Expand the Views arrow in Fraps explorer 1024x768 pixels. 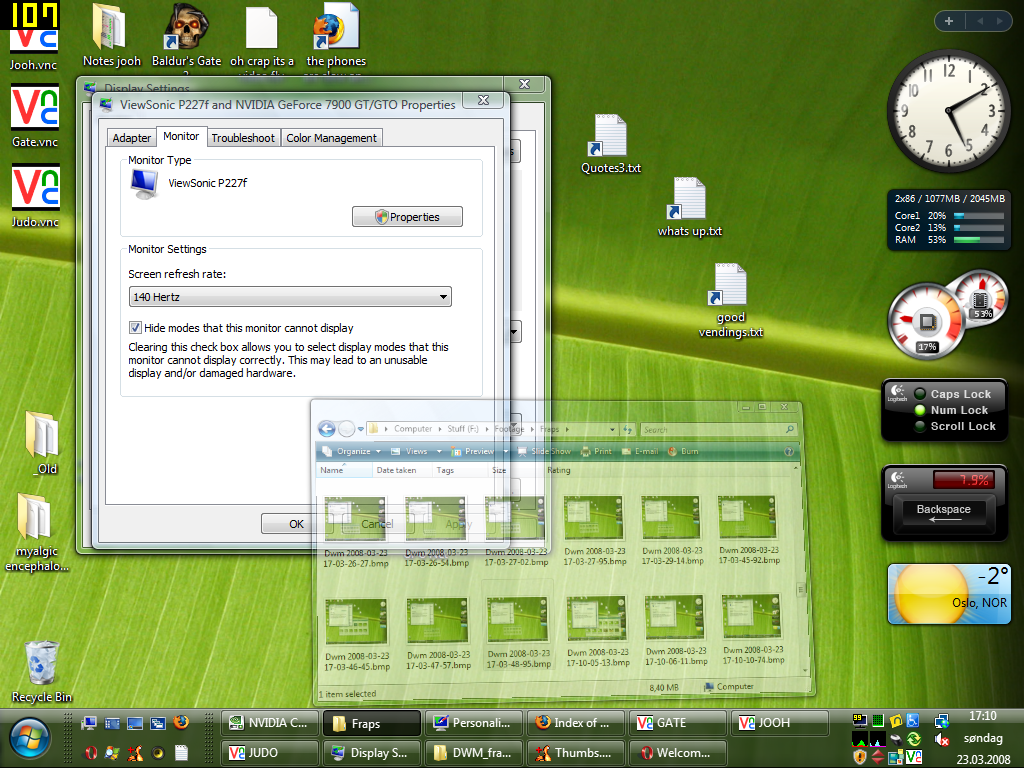[x=439, y=451]
